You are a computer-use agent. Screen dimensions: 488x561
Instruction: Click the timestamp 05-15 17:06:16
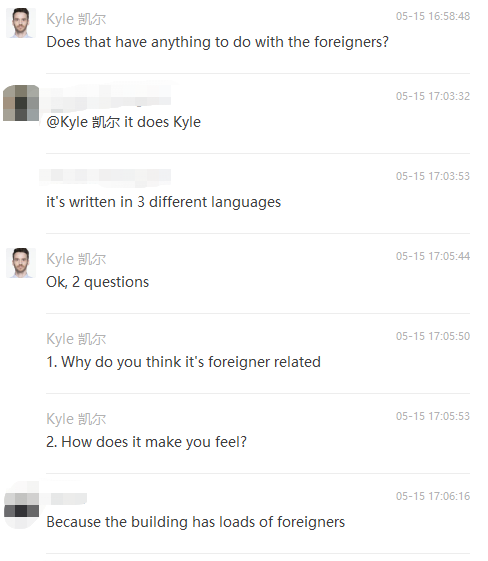pyautogui.click(x=433, y=496)
